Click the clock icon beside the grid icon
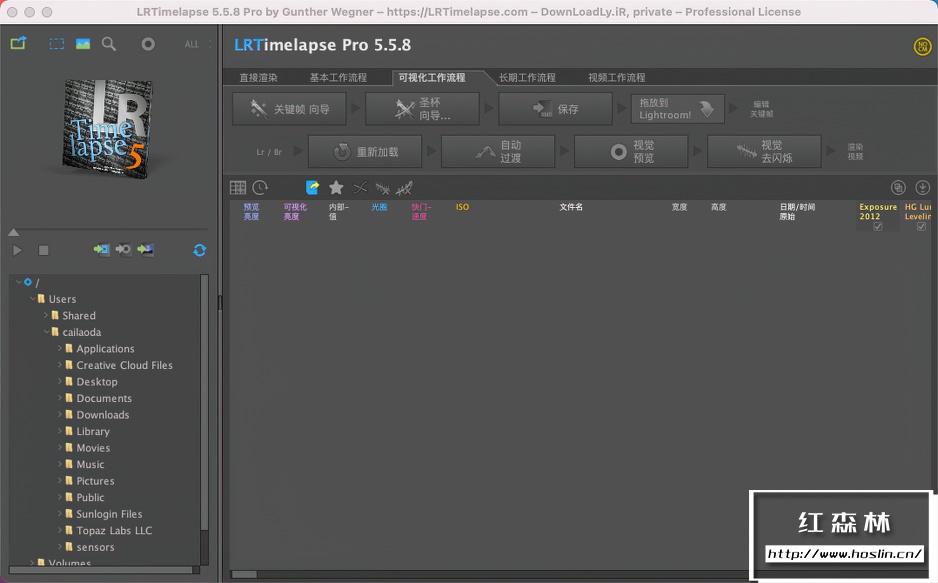 tap(260, 188)
